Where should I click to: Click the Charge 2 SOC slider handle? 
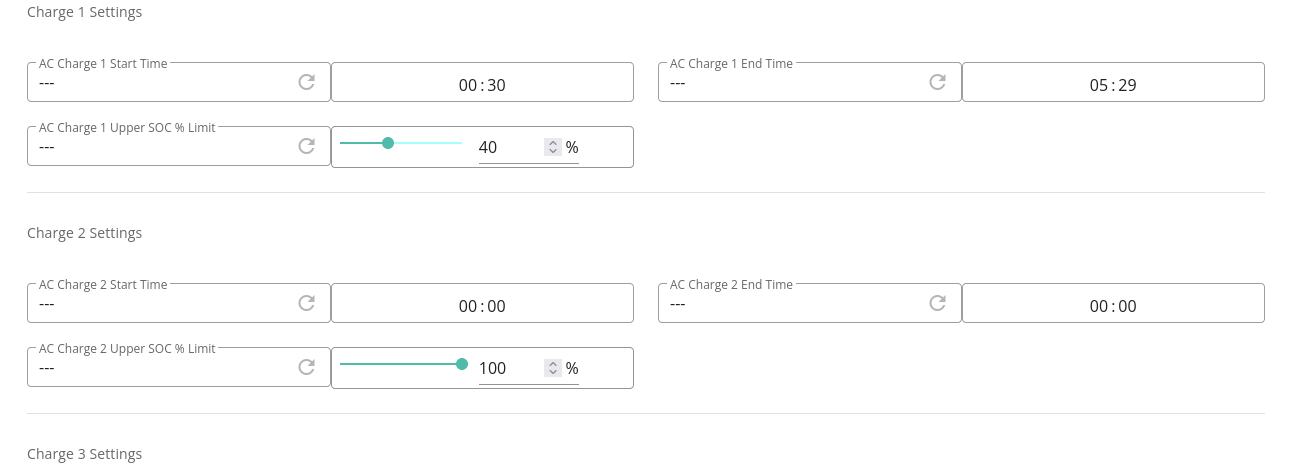point(462,364)
